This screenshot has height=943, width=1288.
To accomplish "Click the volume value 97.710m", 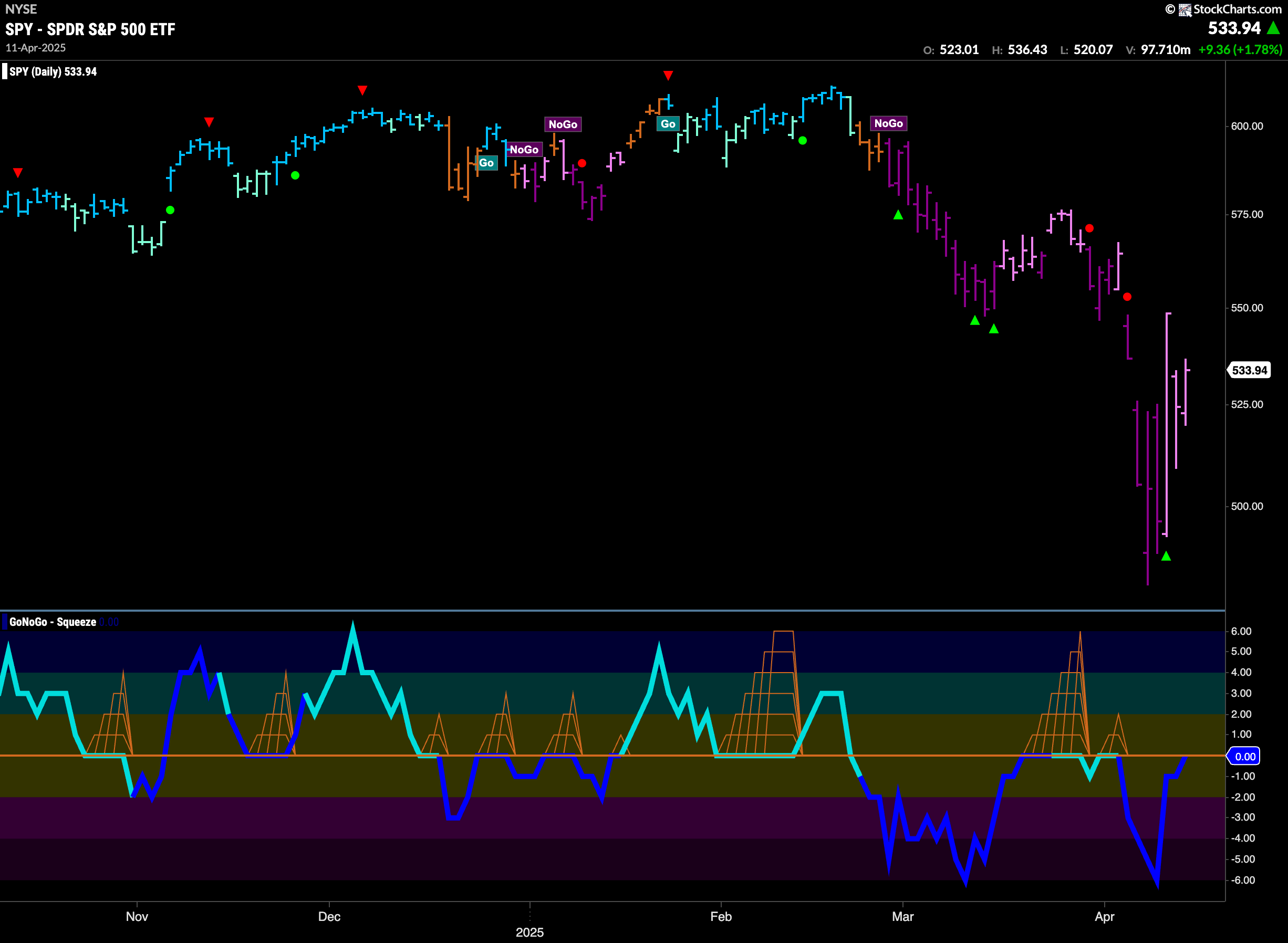I will [1166, 50].
